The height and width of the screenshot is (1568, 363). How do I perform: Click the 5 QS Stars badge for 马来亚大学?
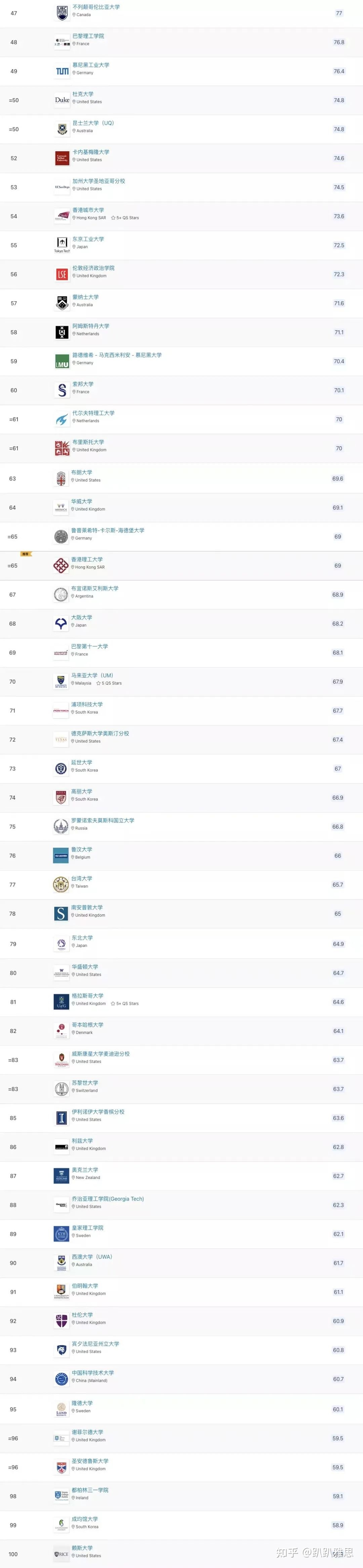[x=109, y=683]
